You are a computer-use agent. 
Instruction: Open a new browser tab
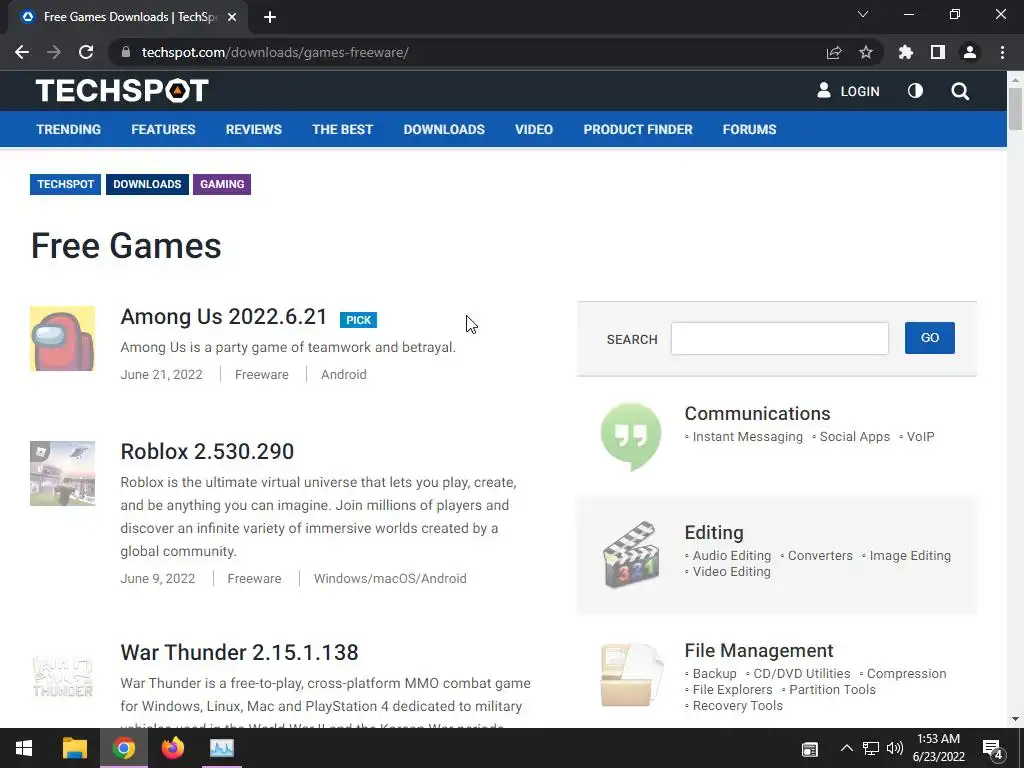point(270,17)
